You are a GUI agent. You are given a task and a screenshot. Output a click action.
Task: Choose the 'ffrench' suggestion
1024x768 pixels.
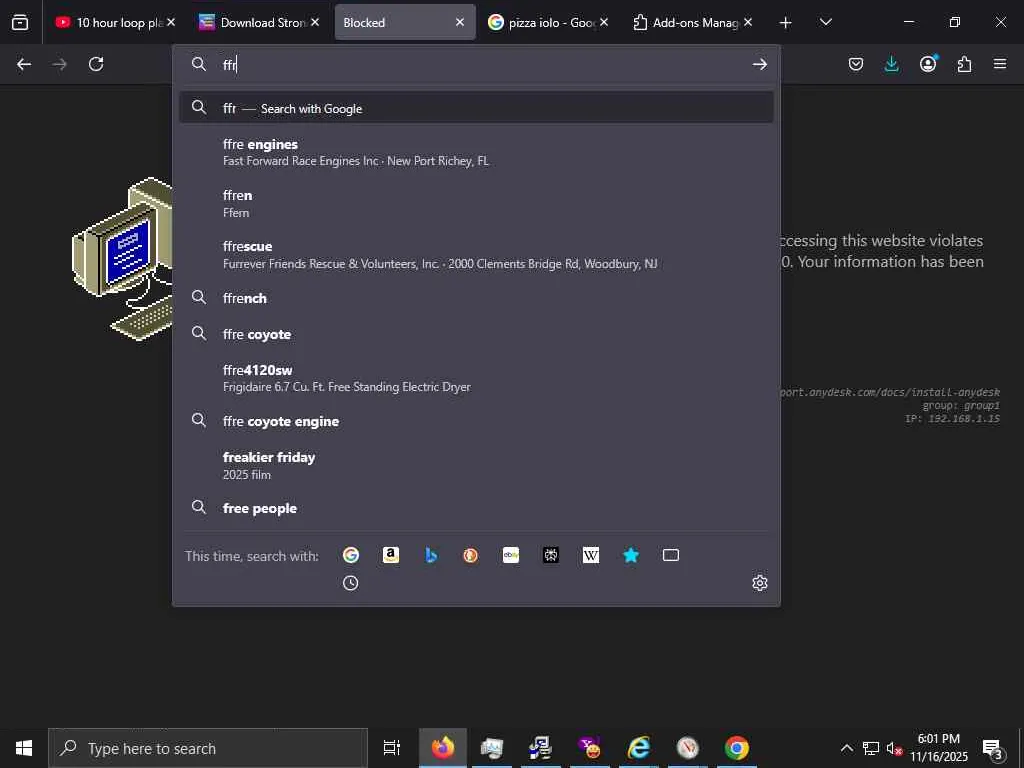click(x=476, y=298)
